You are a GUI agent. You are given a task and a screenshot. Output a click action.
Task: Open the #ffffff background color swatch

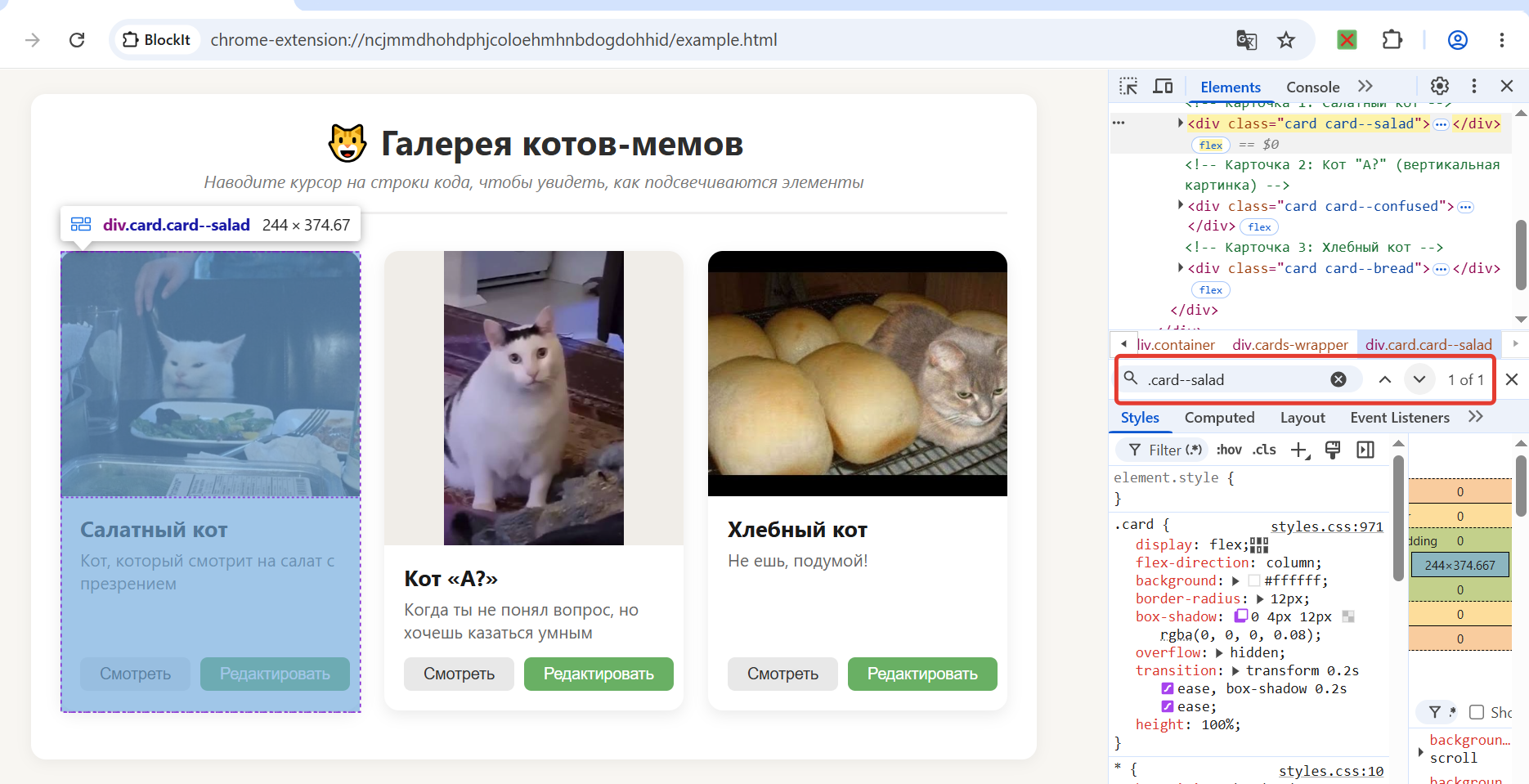(1254, 581)
